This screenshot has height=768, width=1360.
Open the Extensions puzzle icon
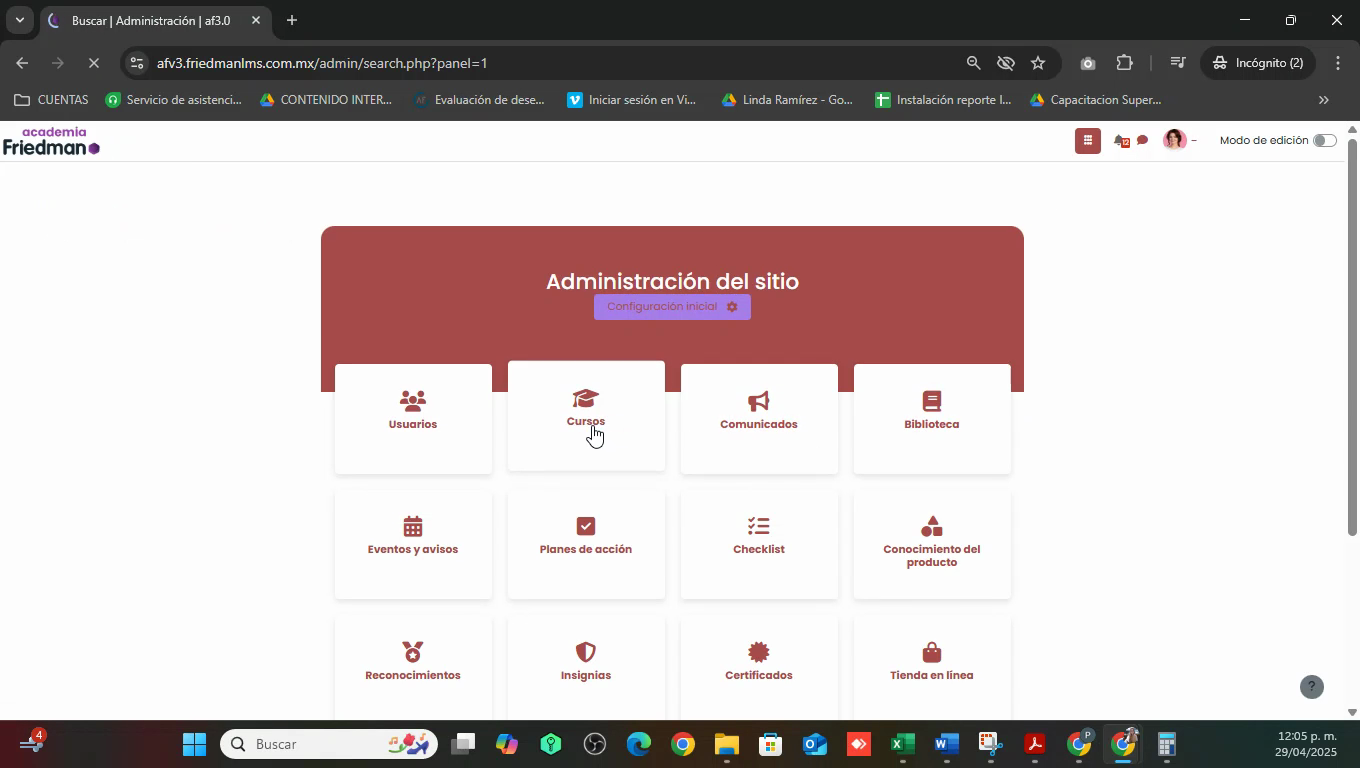coord(1124,63)
